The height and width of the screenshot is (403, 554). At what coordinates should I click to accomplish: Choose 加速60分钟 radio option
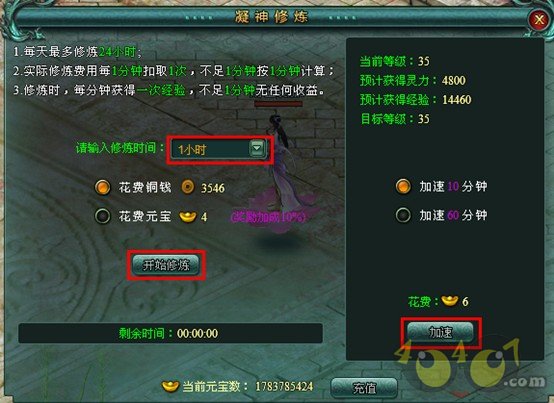pos(403,215)
